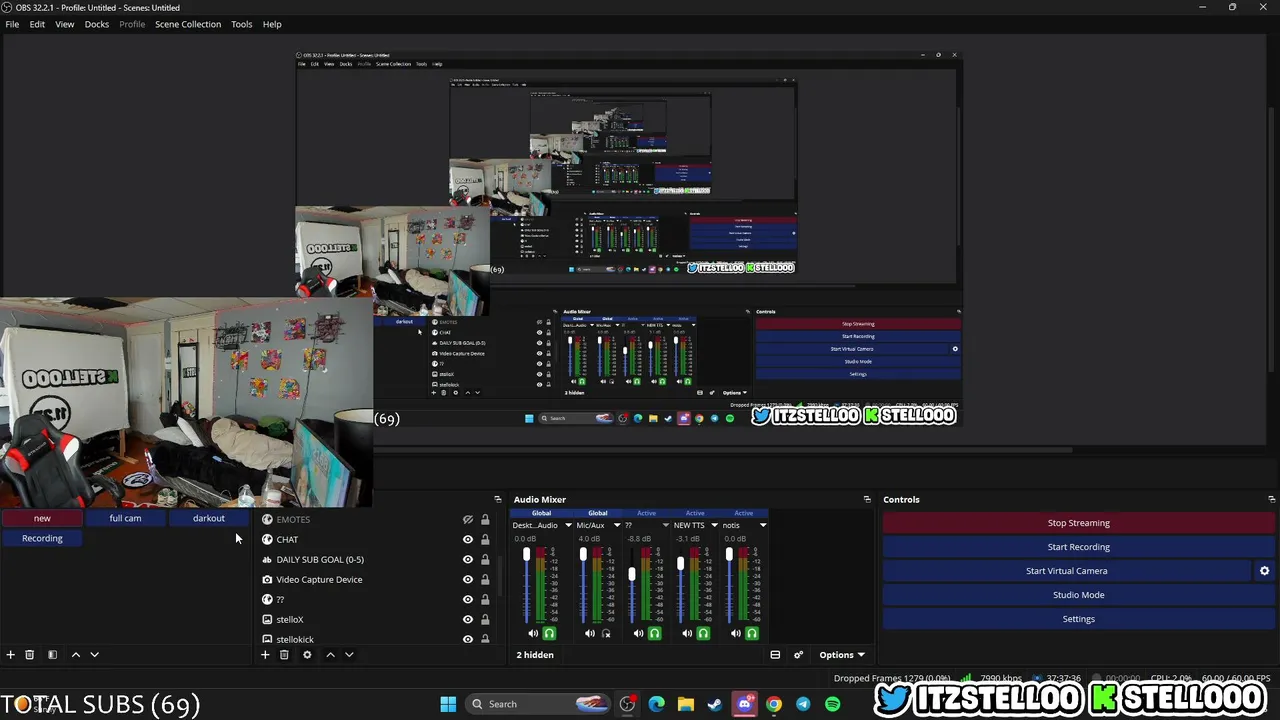Open the View menu
1280x720 pixels.
click(65, 24)
